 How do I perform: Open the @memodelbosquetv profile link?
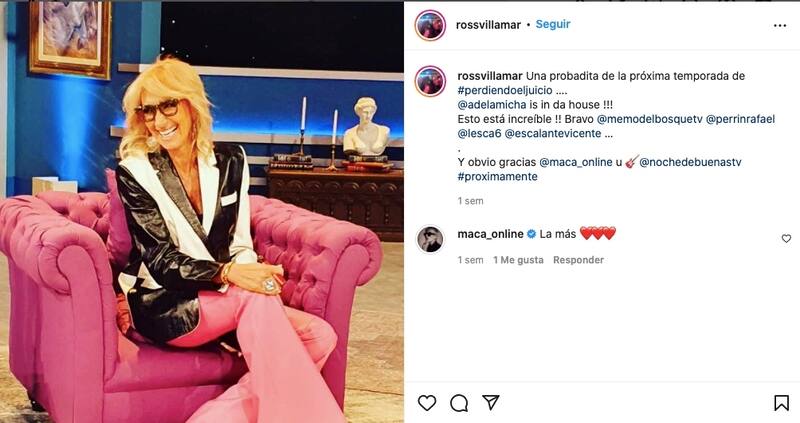tap(649, 119)
